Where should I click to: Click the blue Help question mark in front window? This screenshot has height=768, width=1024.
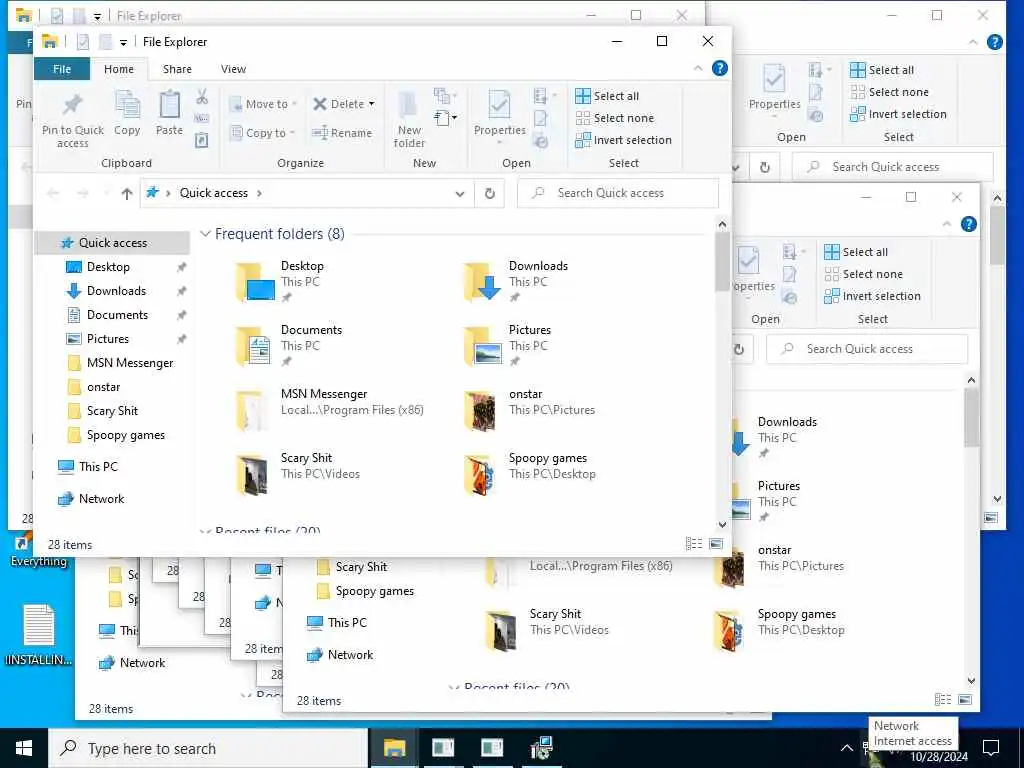tap(719, 69)
